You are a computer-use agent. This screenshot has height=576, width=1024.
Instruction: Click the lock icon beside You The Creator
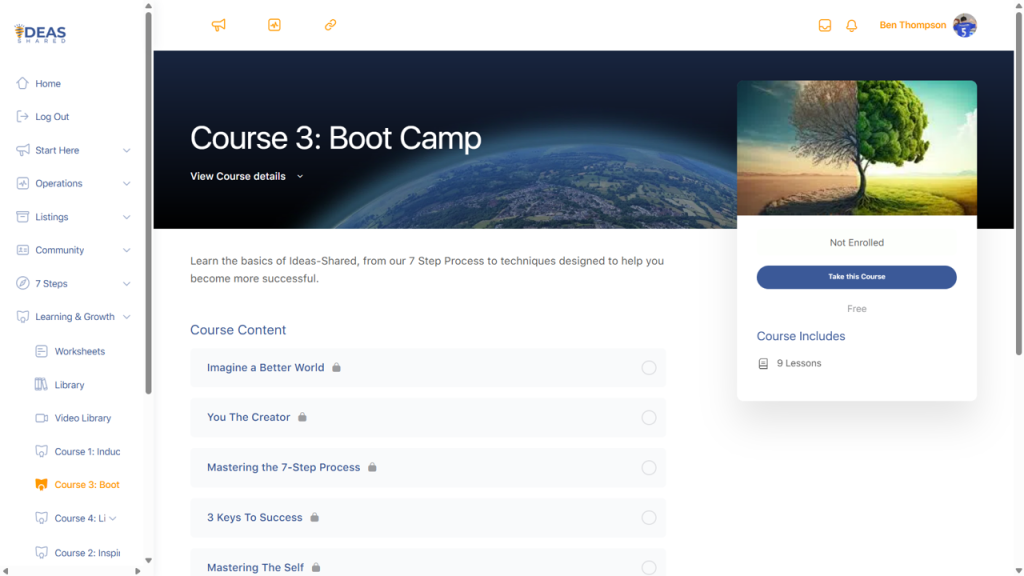click(302, 417)
